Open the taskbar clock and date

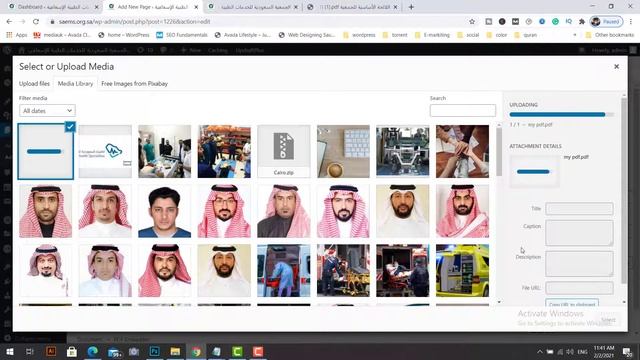click(x=604, y=351)
